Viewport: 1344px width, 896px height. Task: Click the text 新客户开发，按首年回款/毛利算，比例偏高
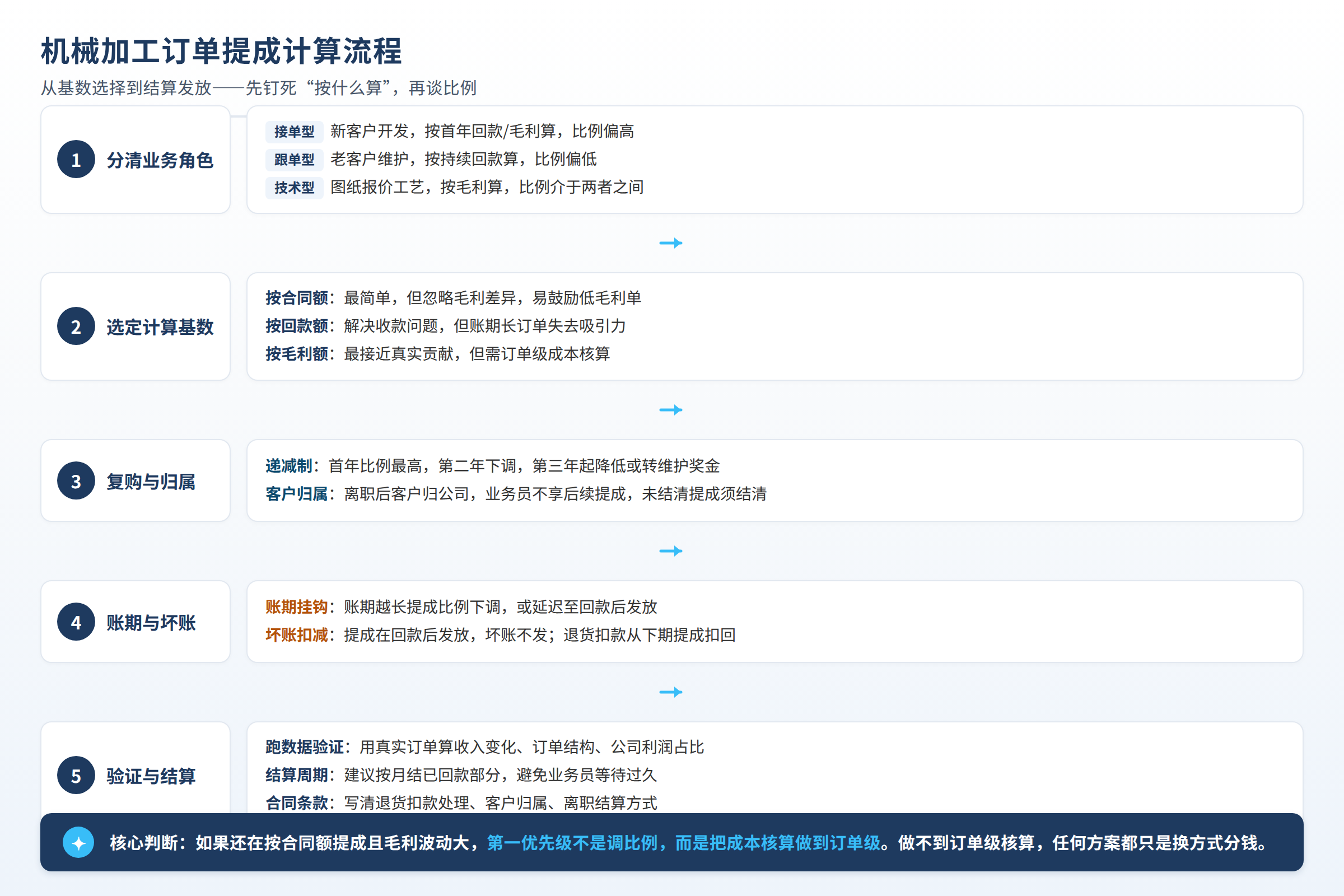482,131
